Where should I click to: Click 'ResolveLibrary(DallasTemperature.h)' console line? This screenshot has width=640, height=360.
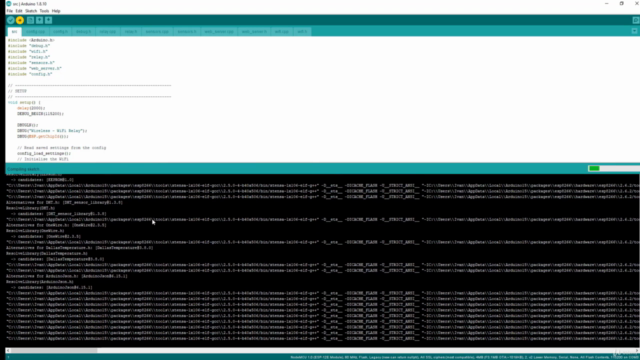click(47, 253)
